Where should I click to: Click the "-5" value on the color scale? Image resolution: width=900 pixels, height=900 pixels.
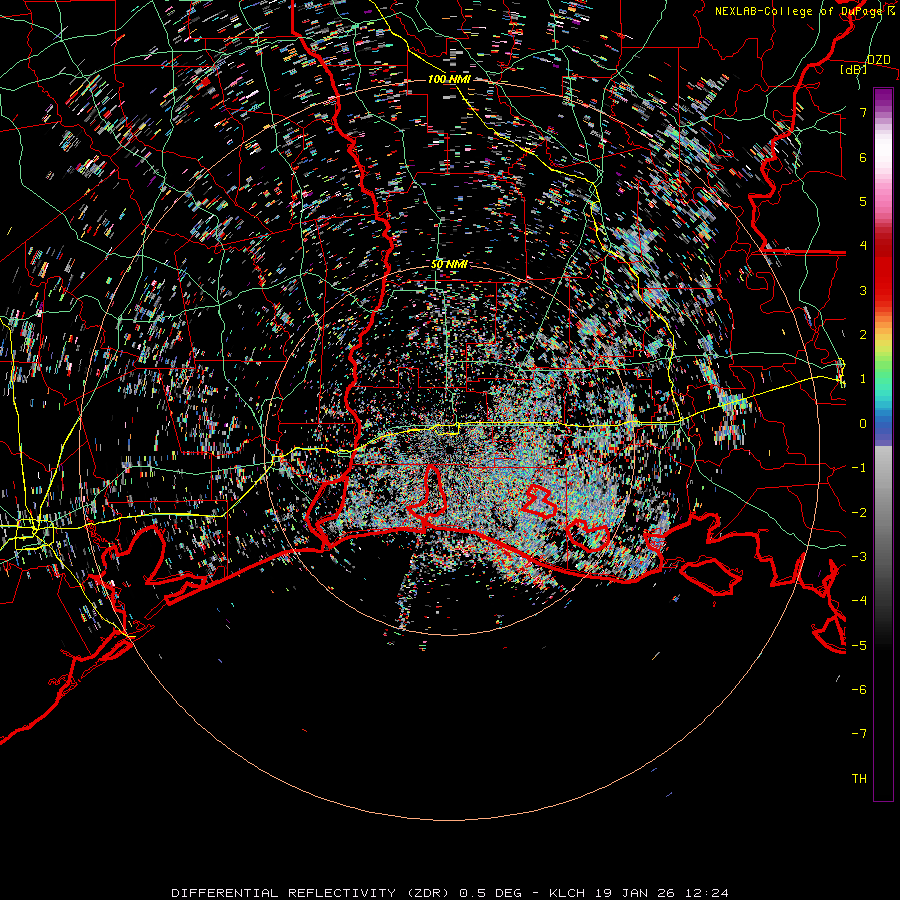pos(859,646)
